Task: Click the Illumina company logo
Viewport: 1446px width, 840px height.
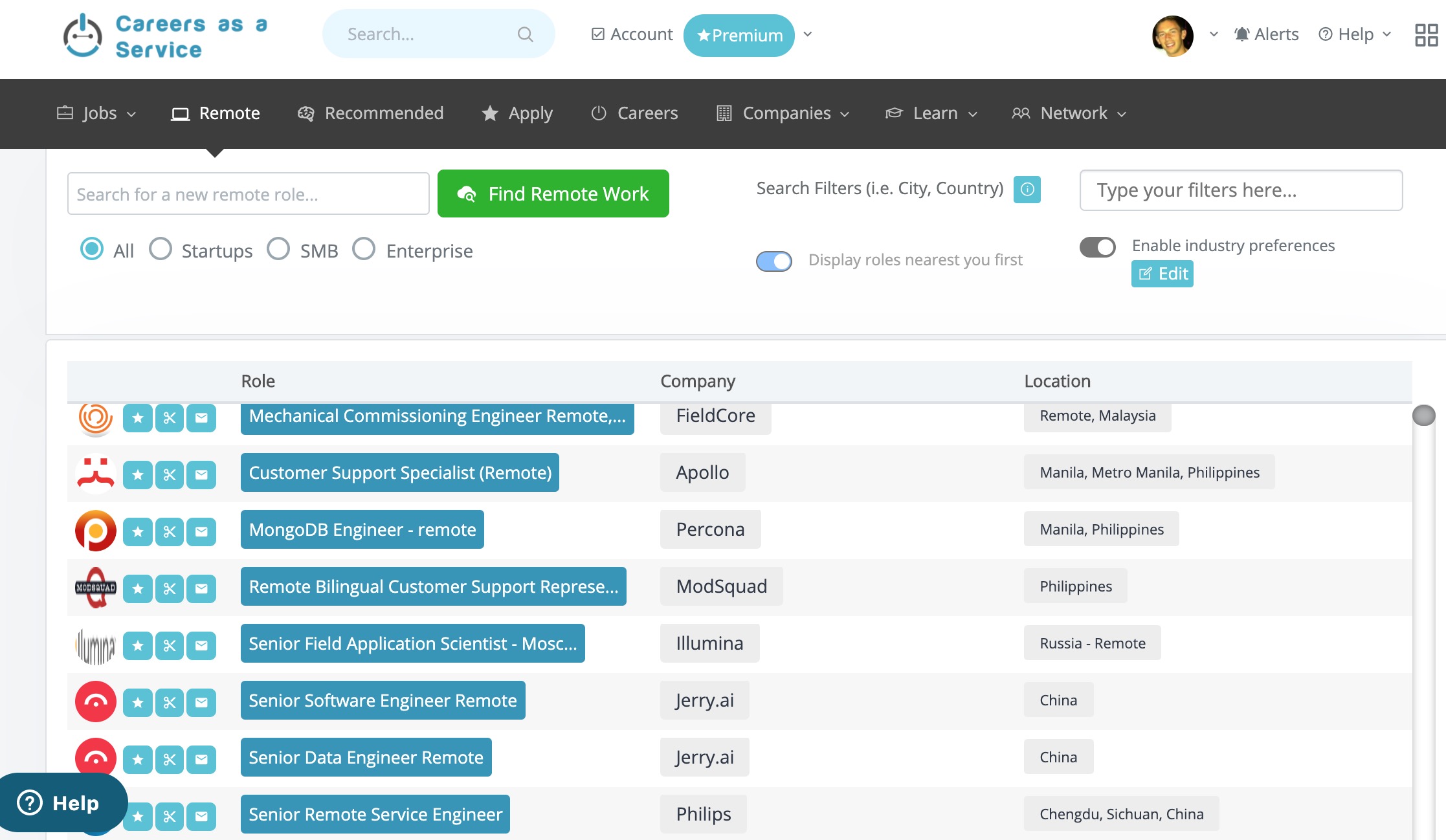Action: point(96,646)
